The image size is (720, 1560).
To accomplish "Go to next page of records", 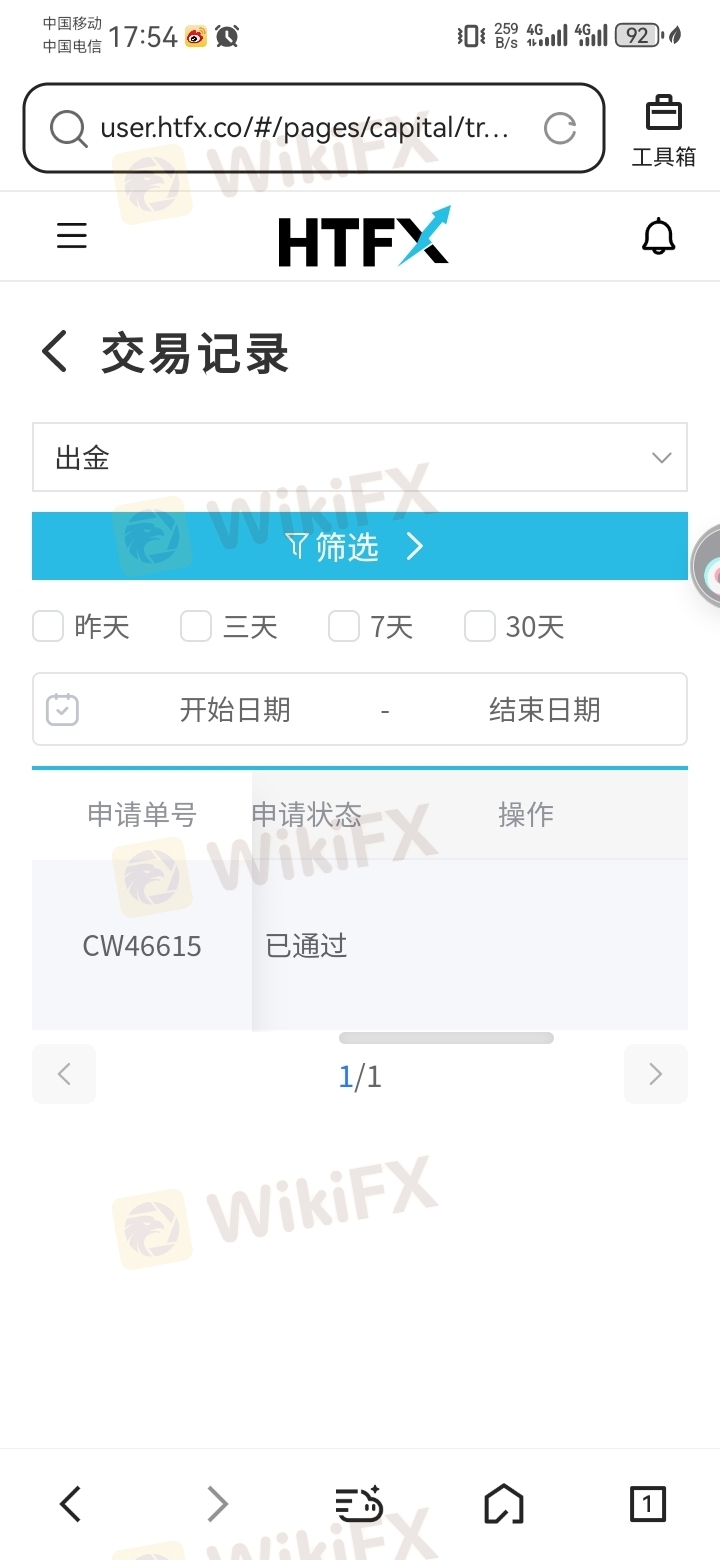I will tap(656, 1074).
